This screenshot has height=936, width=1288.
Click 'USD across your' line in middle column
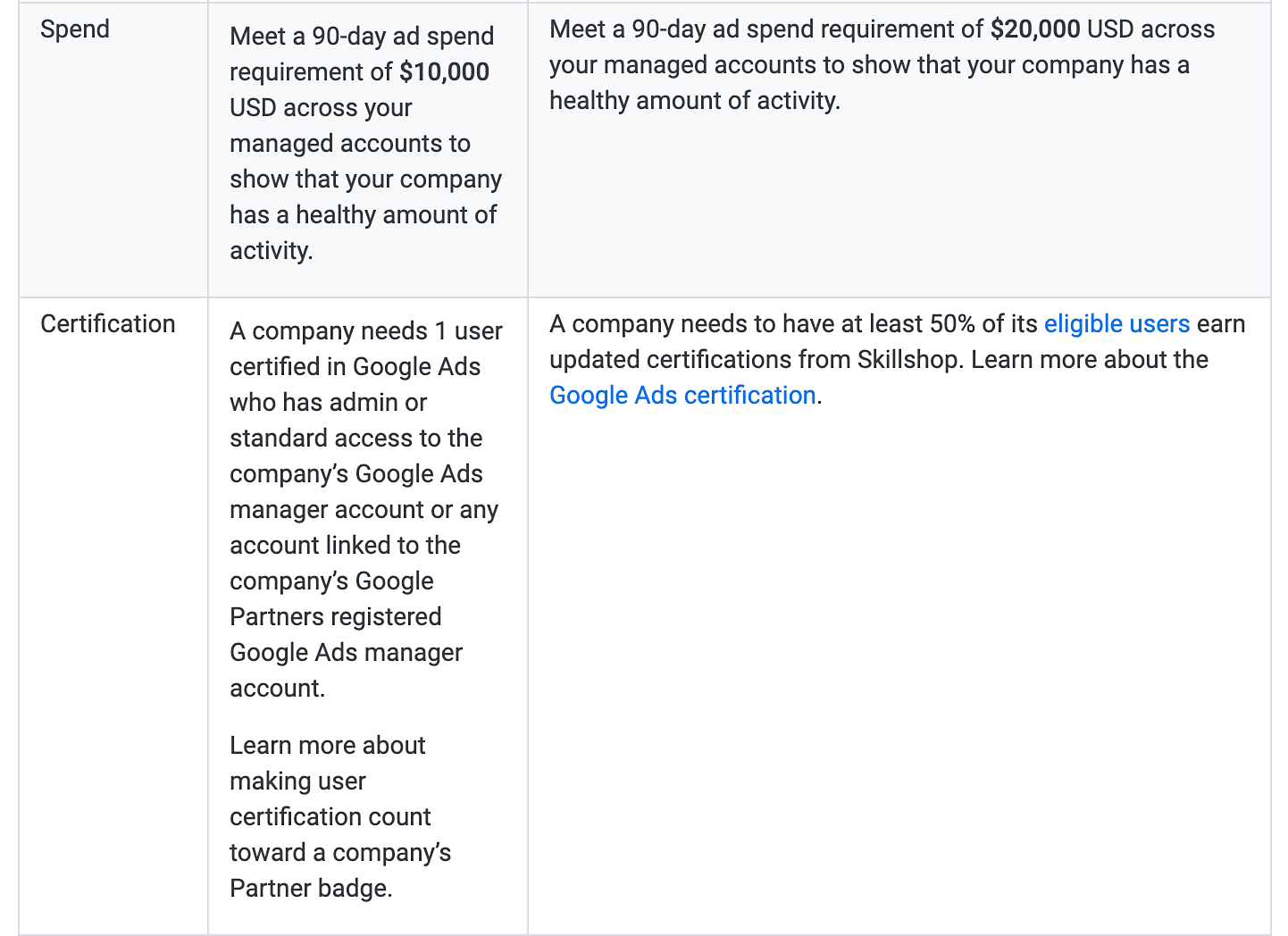(x=321, y=108)
